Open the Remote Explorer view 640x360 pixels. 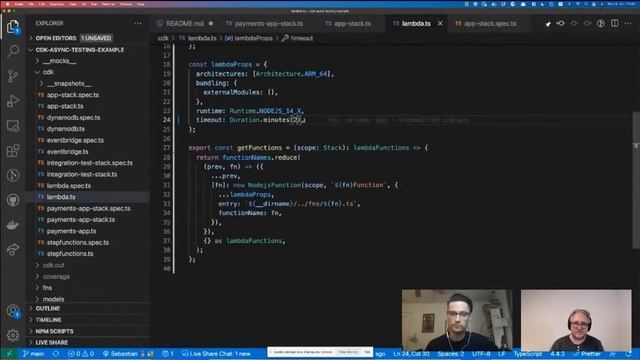tap(13, 126)
